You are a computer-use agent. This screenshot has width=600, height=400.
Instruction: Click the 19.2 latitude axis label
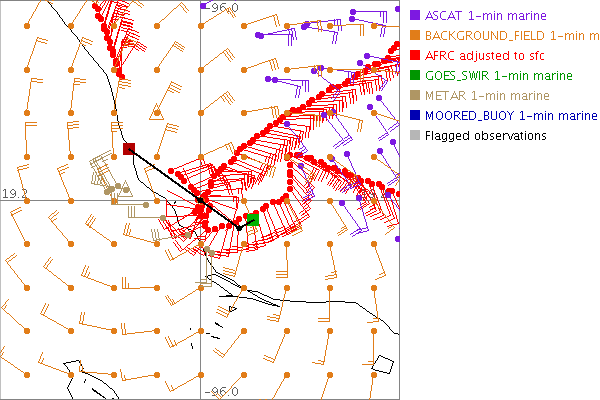[x=14, y=192]
